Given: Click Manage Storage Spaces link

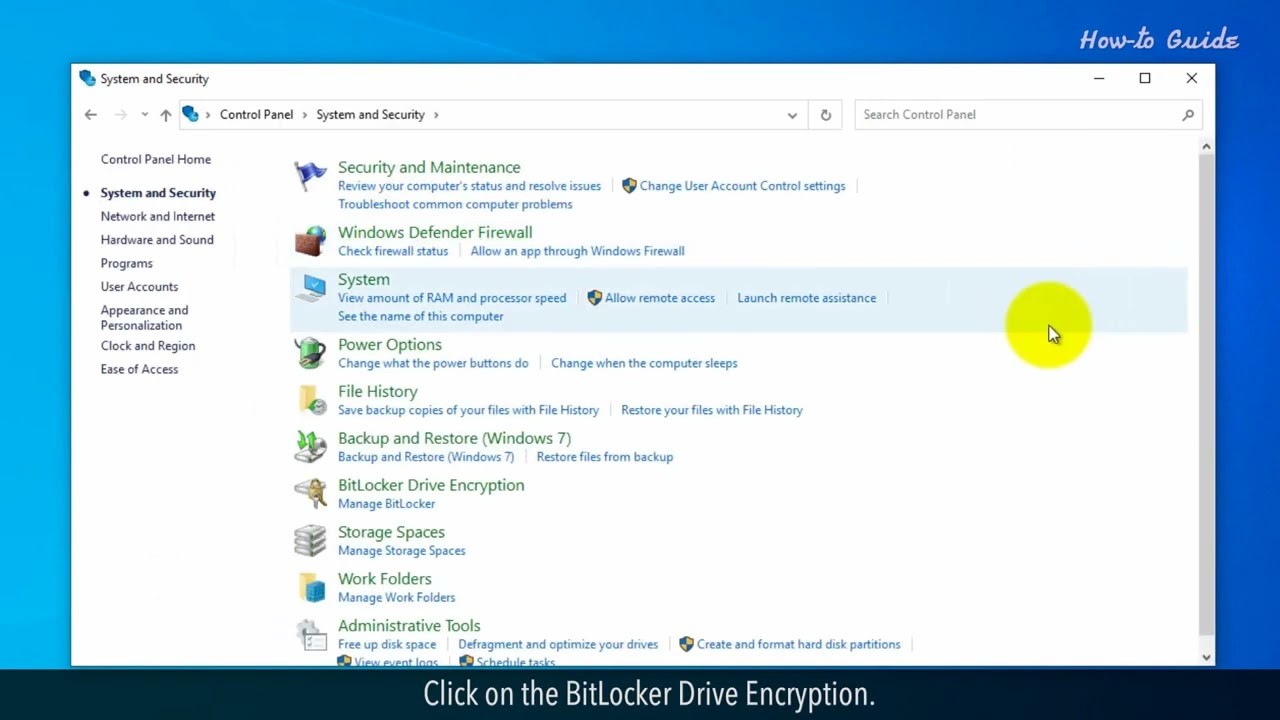Looking at the screenshot, I should [x=401, y=551].
